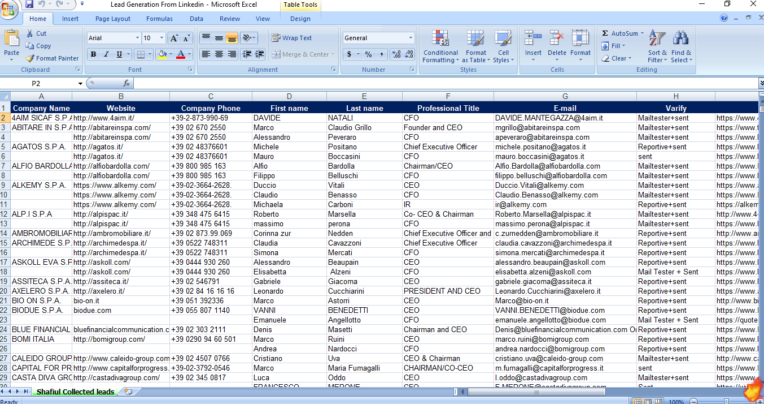Open the font size 10 dropdown
764x404 pixels.
[162, 38]
